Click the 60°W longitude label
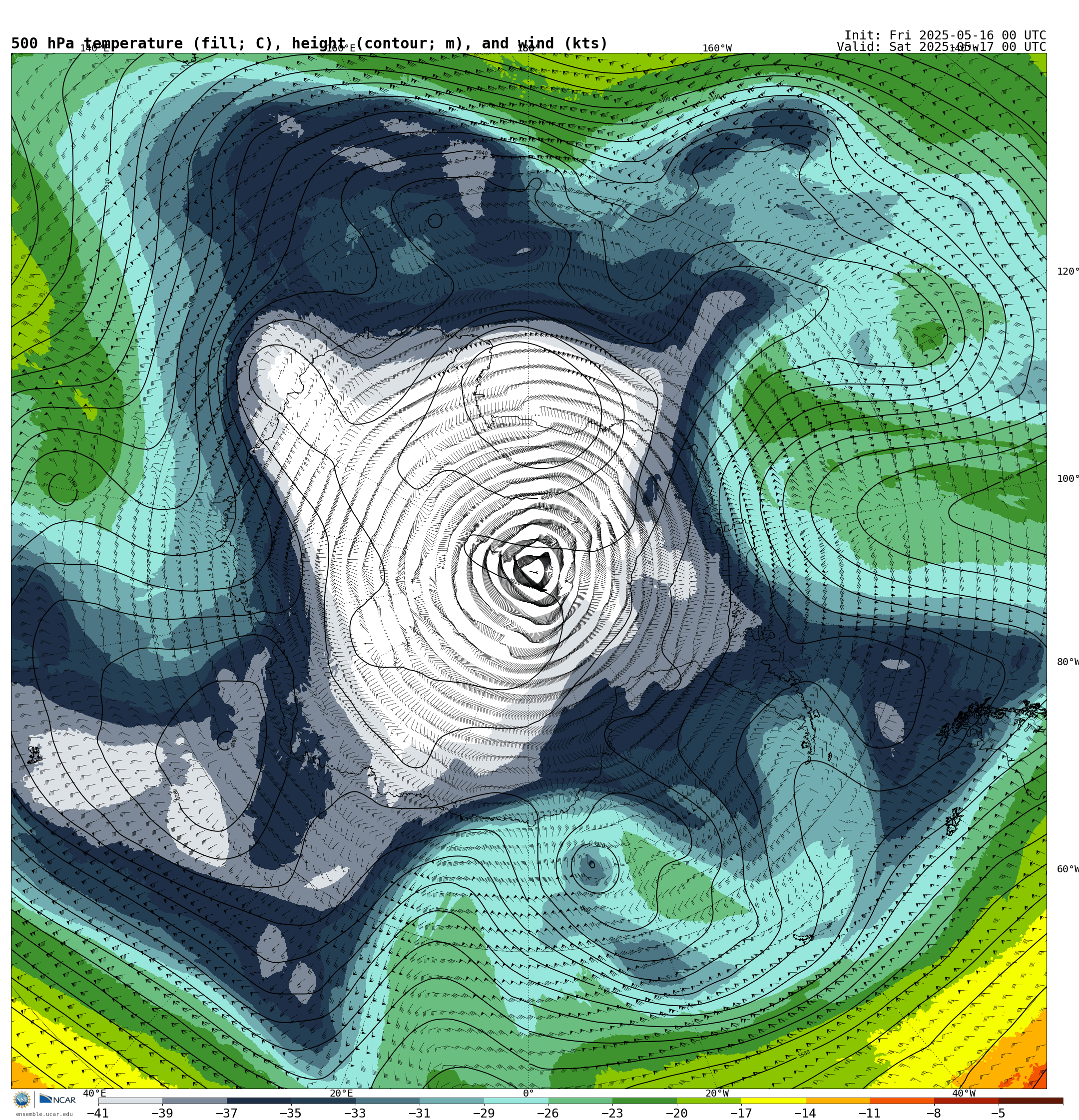This screenshot has width=1079, height=1120. pyautogui.click(x=1068, y=869)
